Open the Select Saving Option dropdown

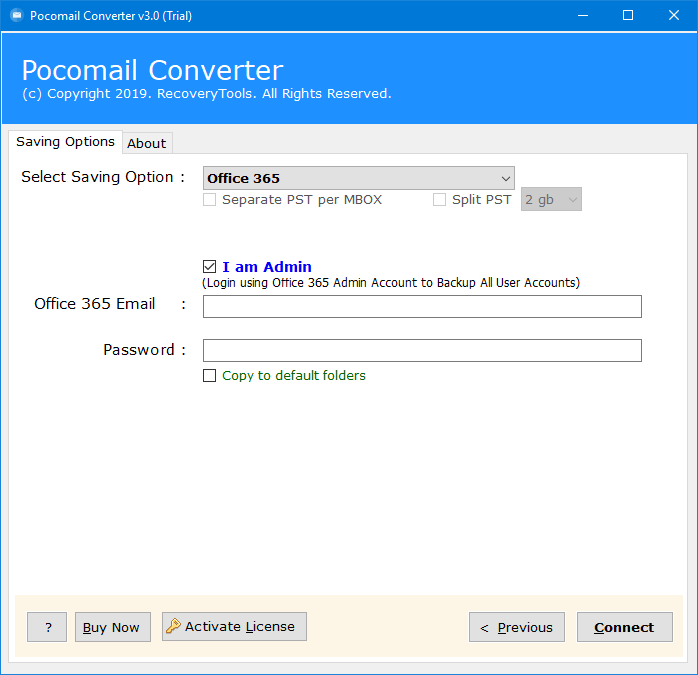click(x=358, y=178)
